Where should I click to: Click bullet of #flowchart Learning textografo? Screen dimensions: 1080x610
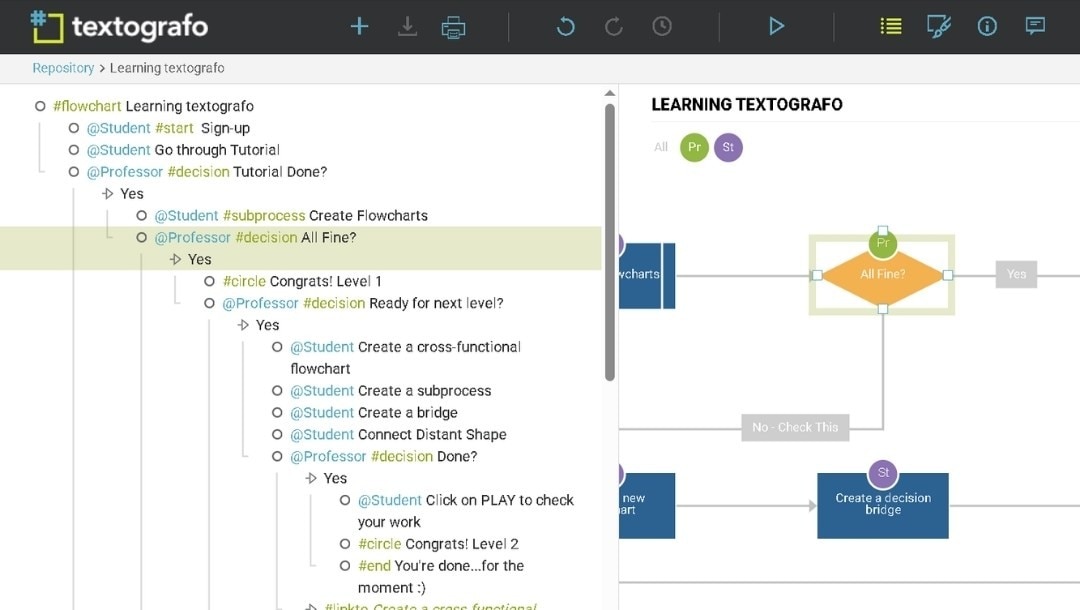[40, 106]
